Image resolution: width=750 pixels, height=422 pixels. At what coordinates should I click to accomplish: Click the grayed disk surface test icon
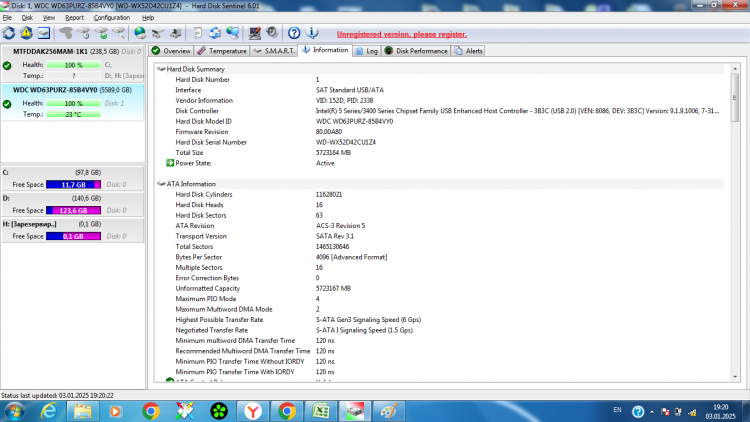pos(66,33)
